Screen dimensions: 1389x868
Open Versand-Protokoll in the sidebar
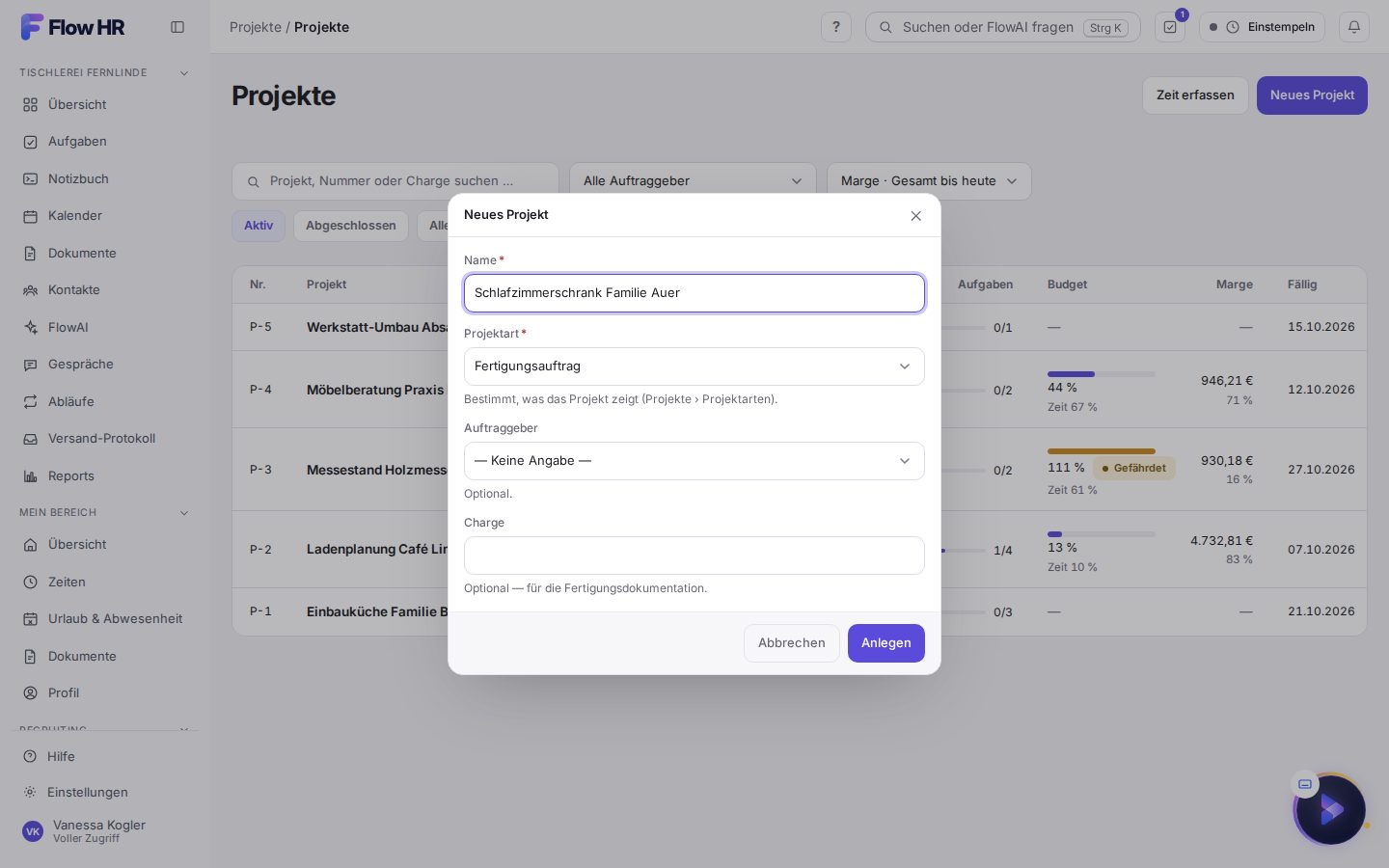pos(104,439)
